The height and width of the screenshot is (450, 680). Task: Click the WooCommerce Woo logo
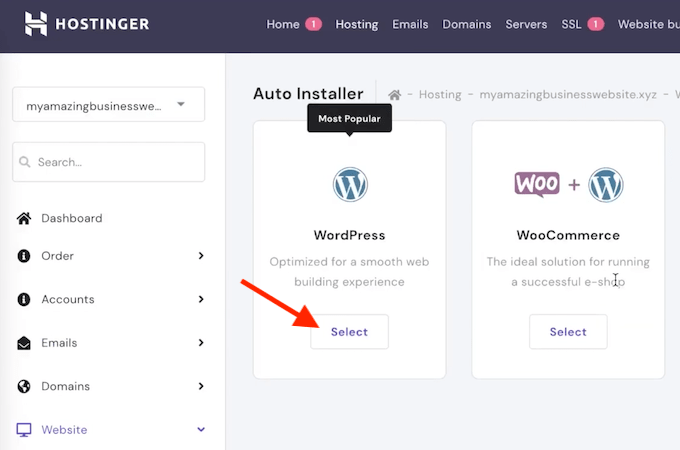(x=536, y=184)
